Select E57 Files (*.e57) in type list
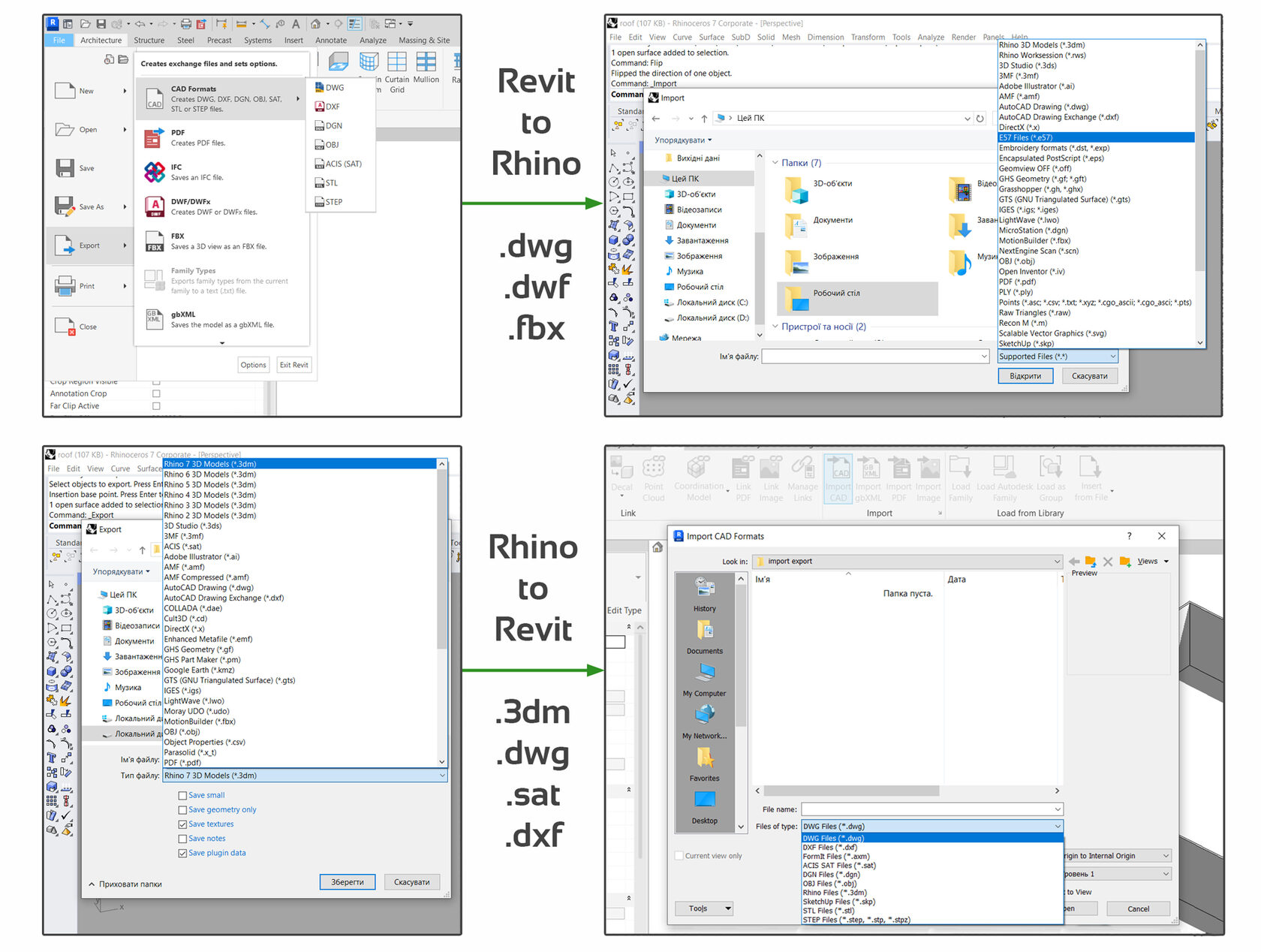The height and width of the screenshot is (952, 1261). tap(1096, 137)
